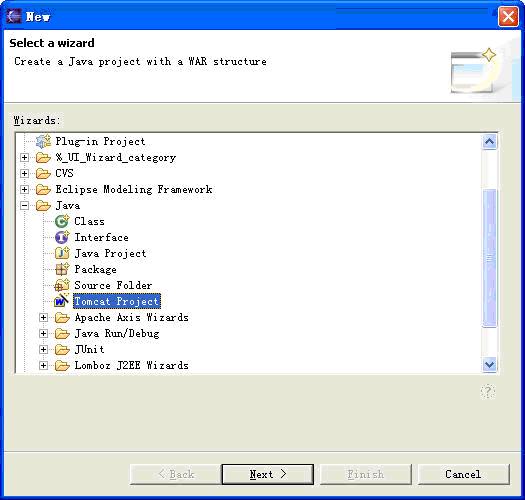Click the Next button
This screenshot has width=525, height=500.
coord(268,474)
